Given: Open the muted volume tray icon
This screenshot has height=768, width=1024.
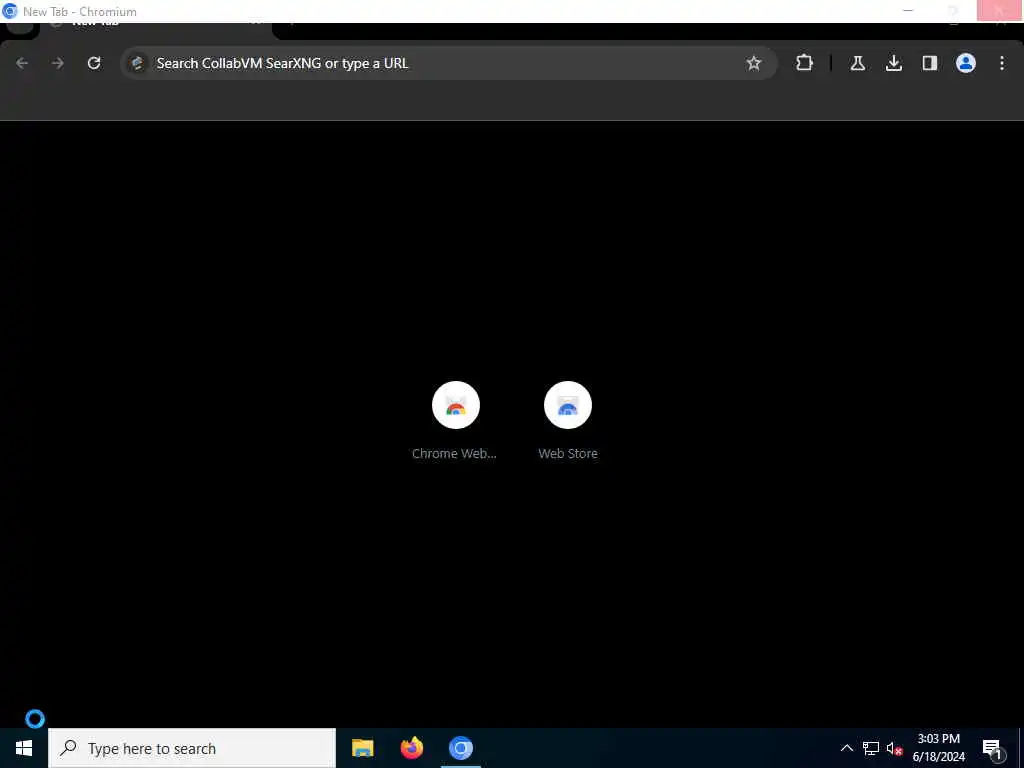Looking at the screenshot, I should [894, 748].
